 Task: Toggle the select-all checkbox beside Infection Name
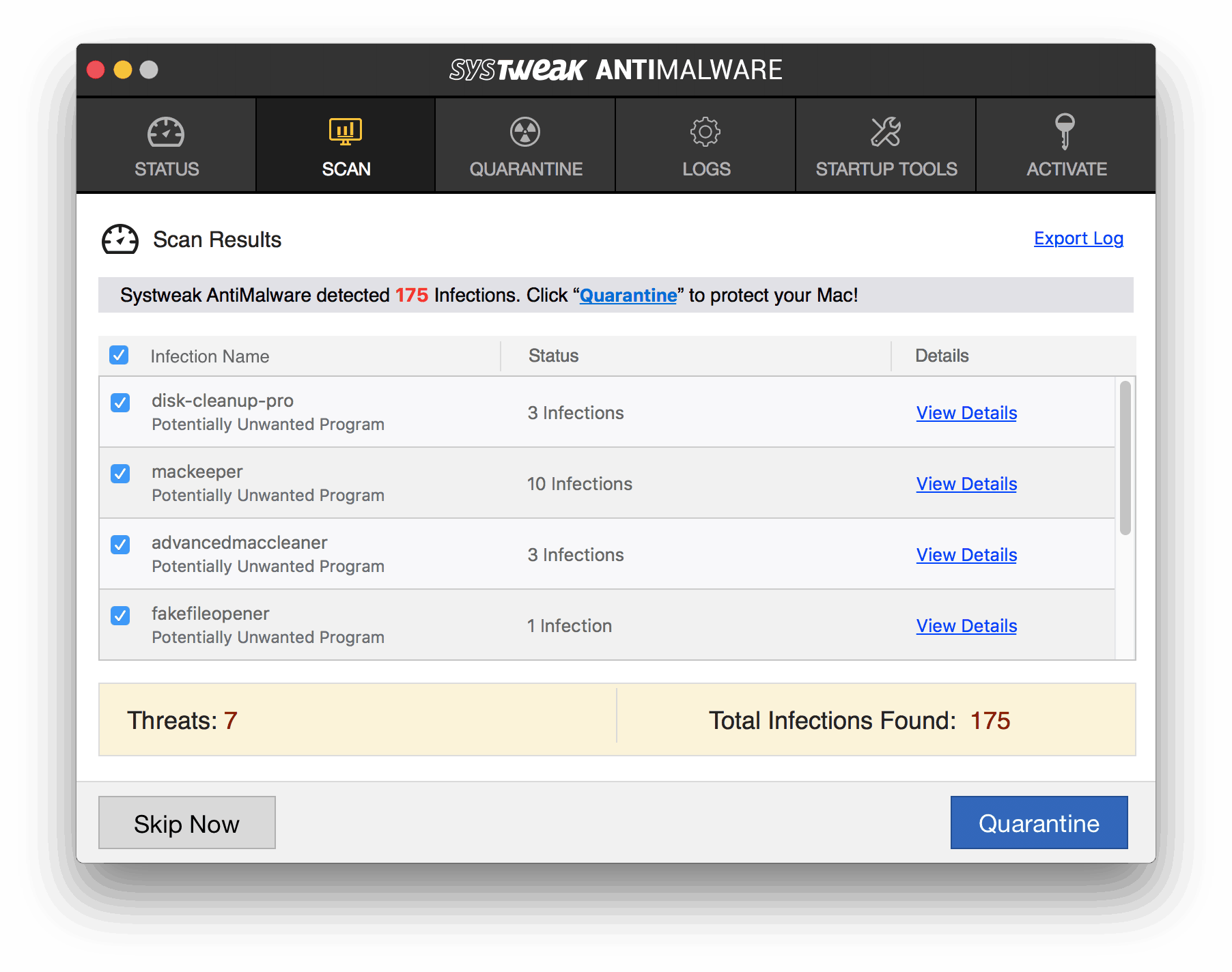[119, 355]
